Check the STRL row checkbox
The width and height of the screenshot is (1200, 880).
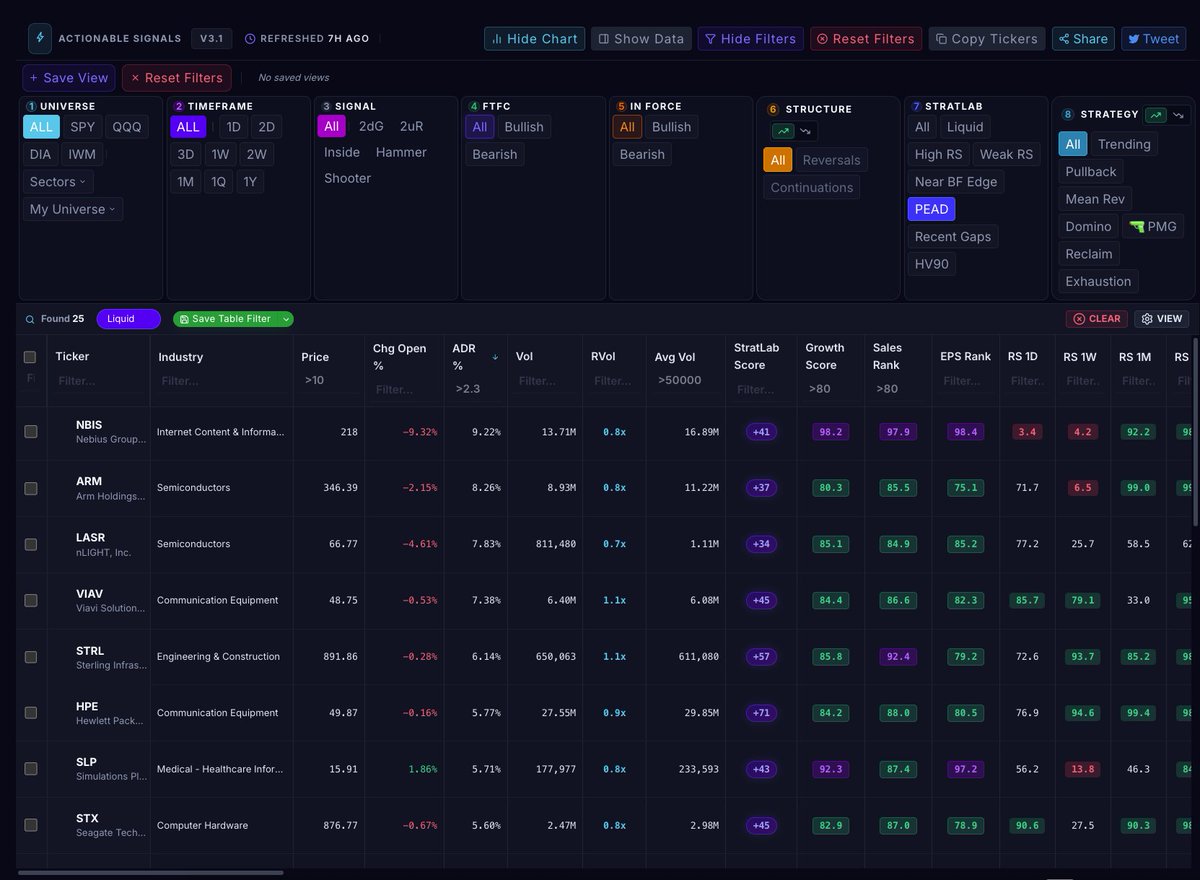31,657
